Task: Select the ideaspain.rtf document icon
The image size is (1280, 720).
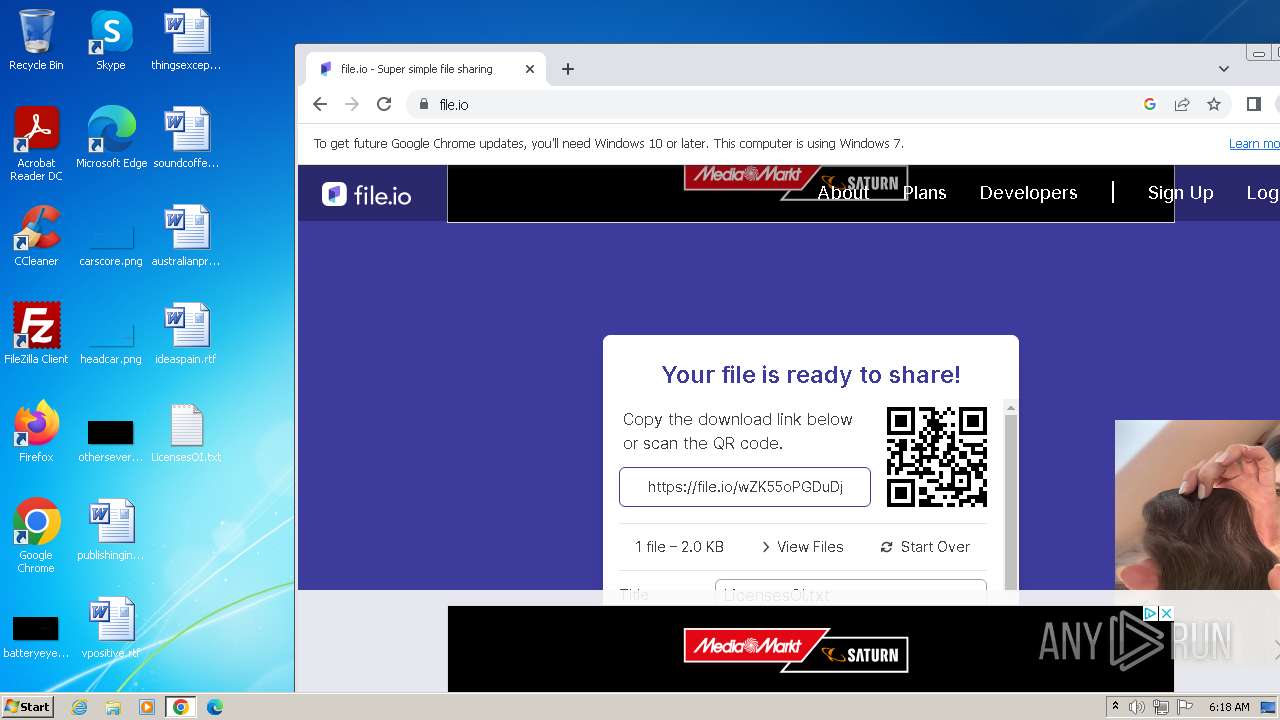Action: pyautogui.click(x=186, y=334)
